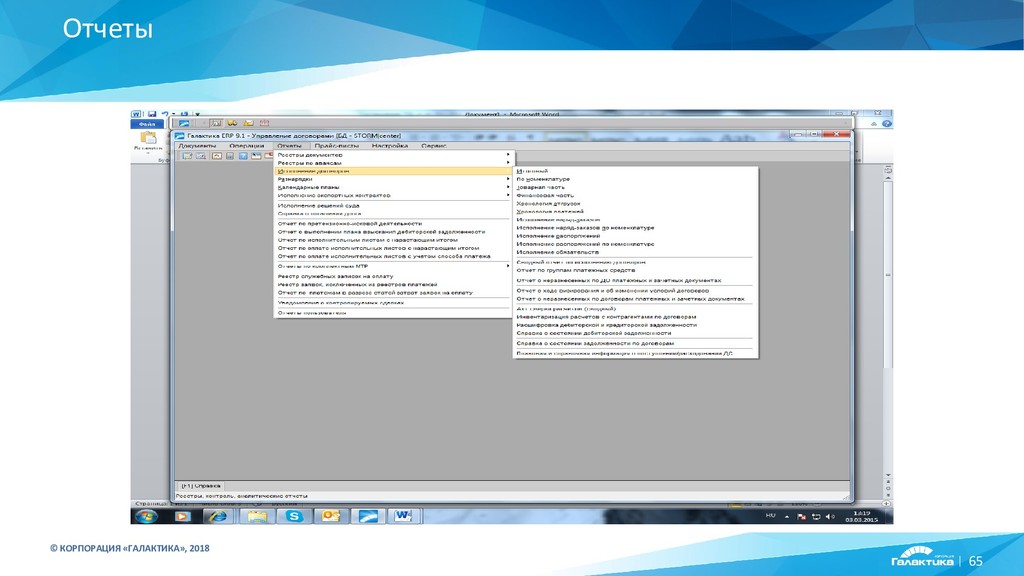Viewport: 1024px width, 576px height.
Task: Expand the Разнарядки submenu
Action: [393, 179]
